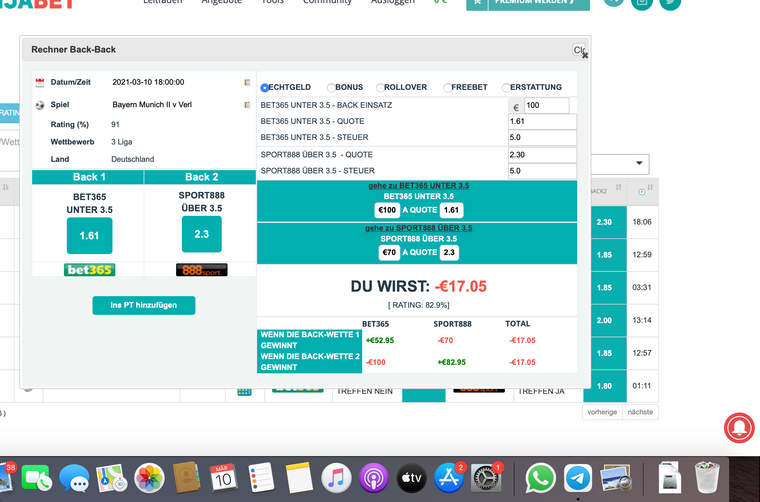Open Photos from the dock
The width and height of the screenshot is (760, 502).
pyautogui.click(x=149, y=479)
